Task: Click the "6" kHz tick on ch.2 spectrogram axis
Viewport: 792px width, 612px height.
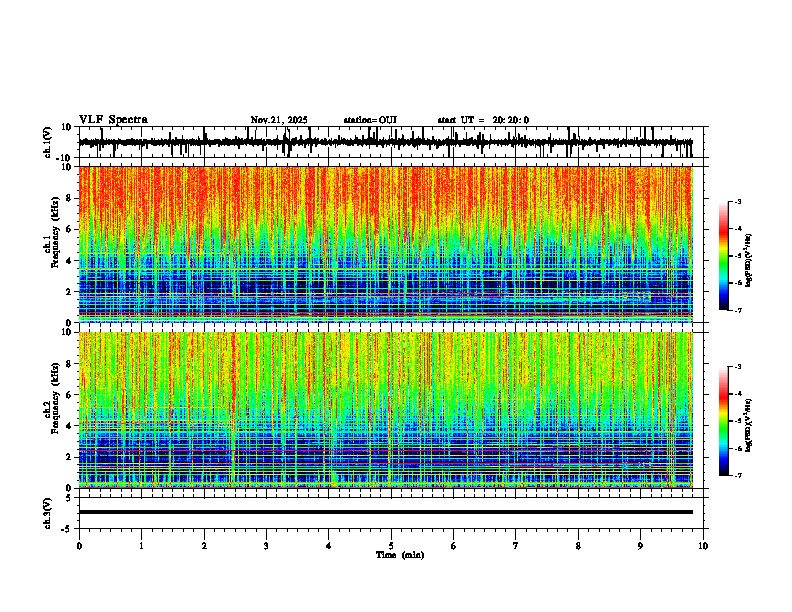Action: click(x=70, y=395)
